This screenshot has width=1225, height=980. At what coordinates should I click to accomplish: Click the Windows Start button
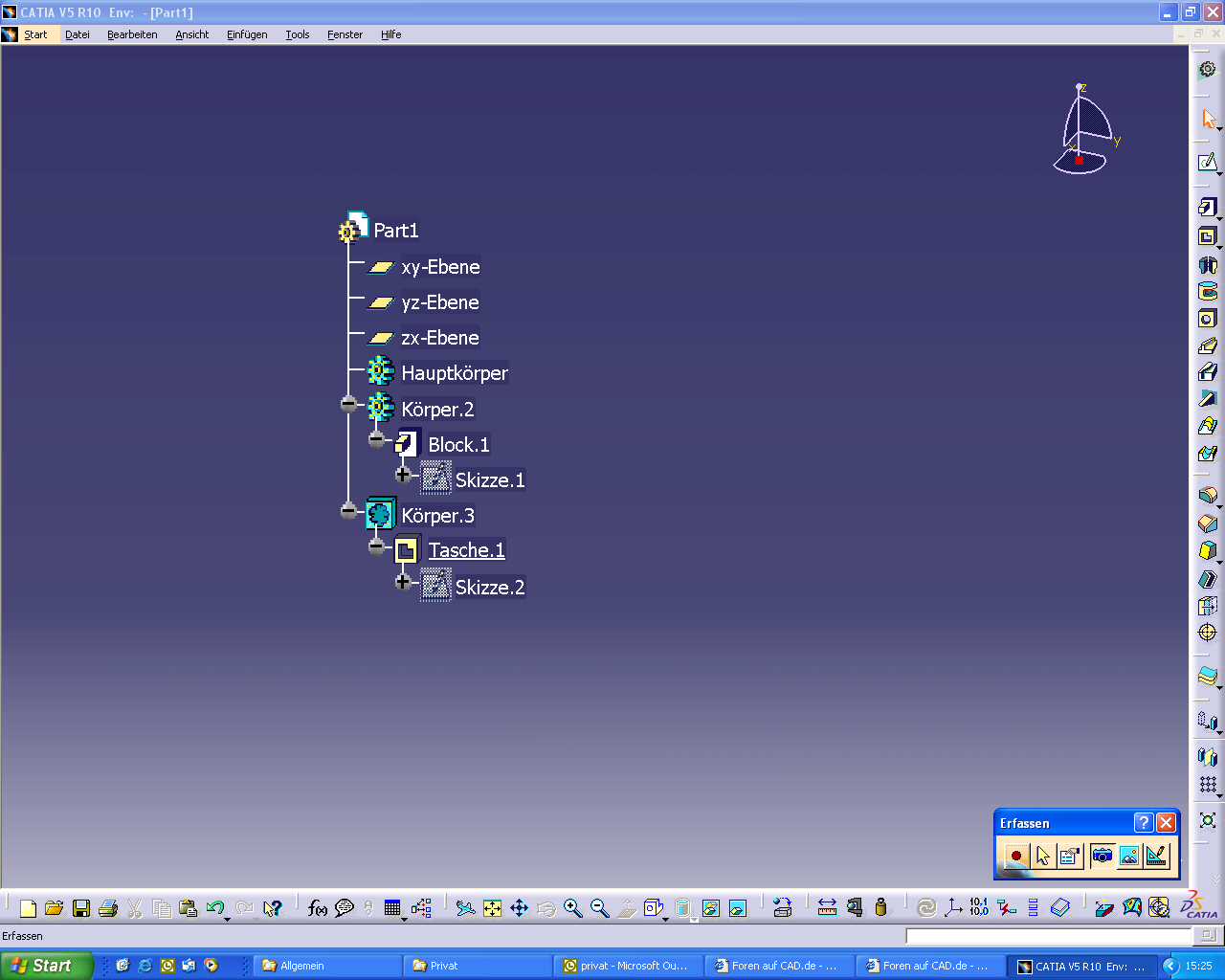47,966
